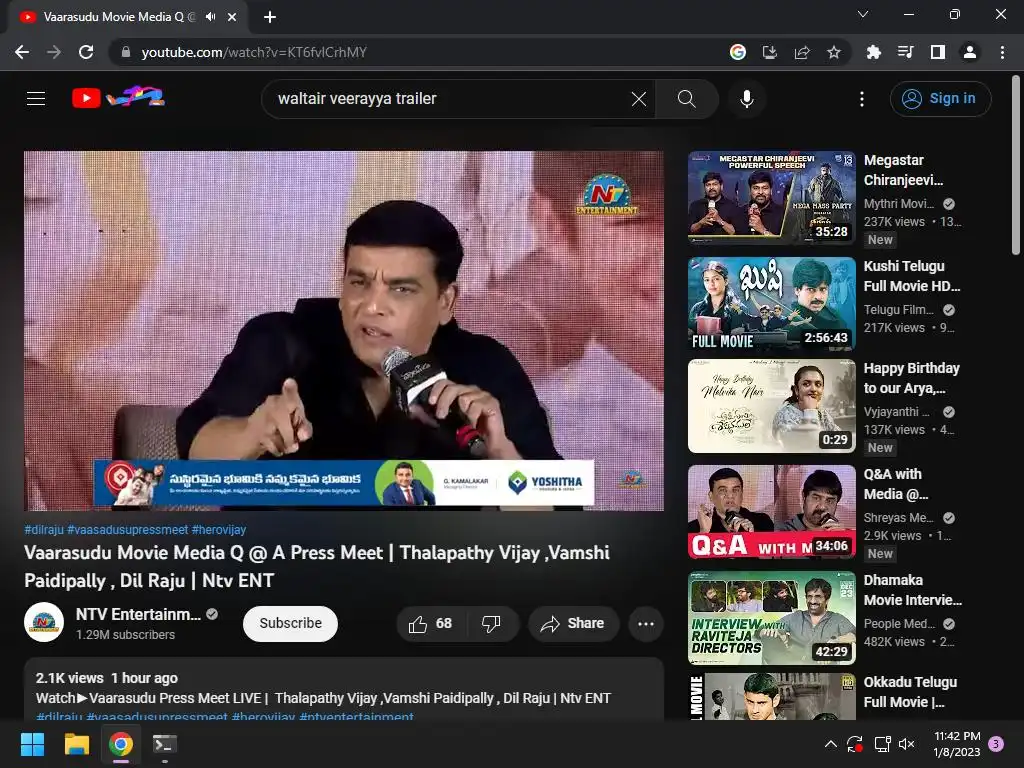1024x768 pixels.
Task: Open clock and date in taskbar
Action: pos(957,744)
